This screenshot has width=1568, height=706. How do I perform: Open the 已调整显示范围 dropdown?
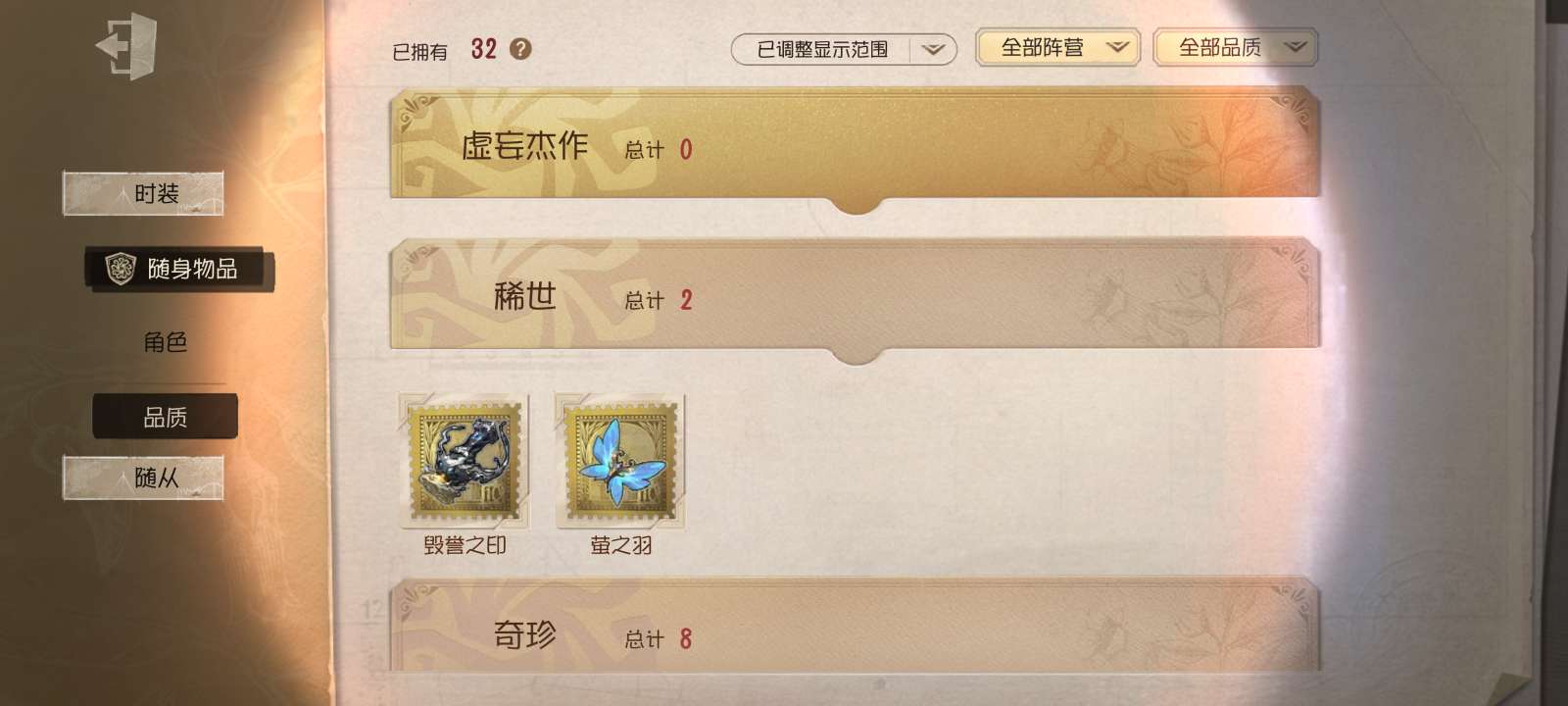coord(844,49)
